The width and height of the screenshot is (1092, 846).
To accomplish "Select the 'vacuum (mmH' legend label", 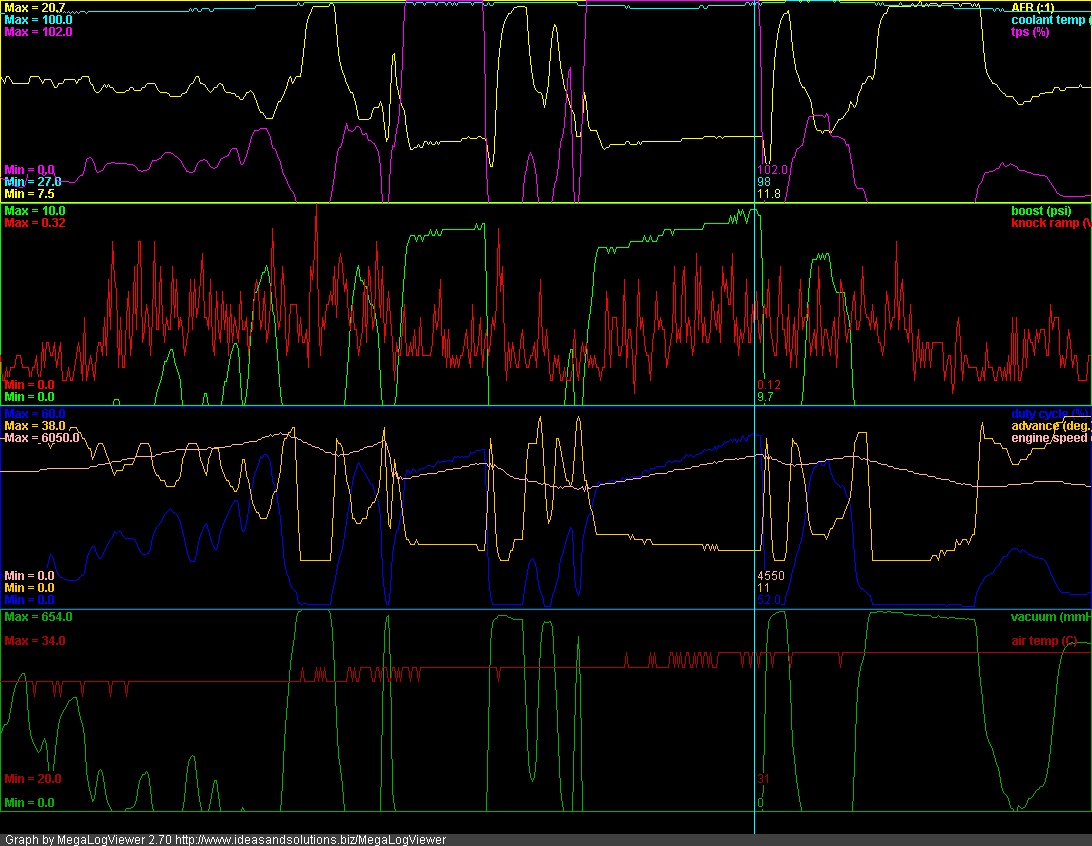I will pos(1051,617).
